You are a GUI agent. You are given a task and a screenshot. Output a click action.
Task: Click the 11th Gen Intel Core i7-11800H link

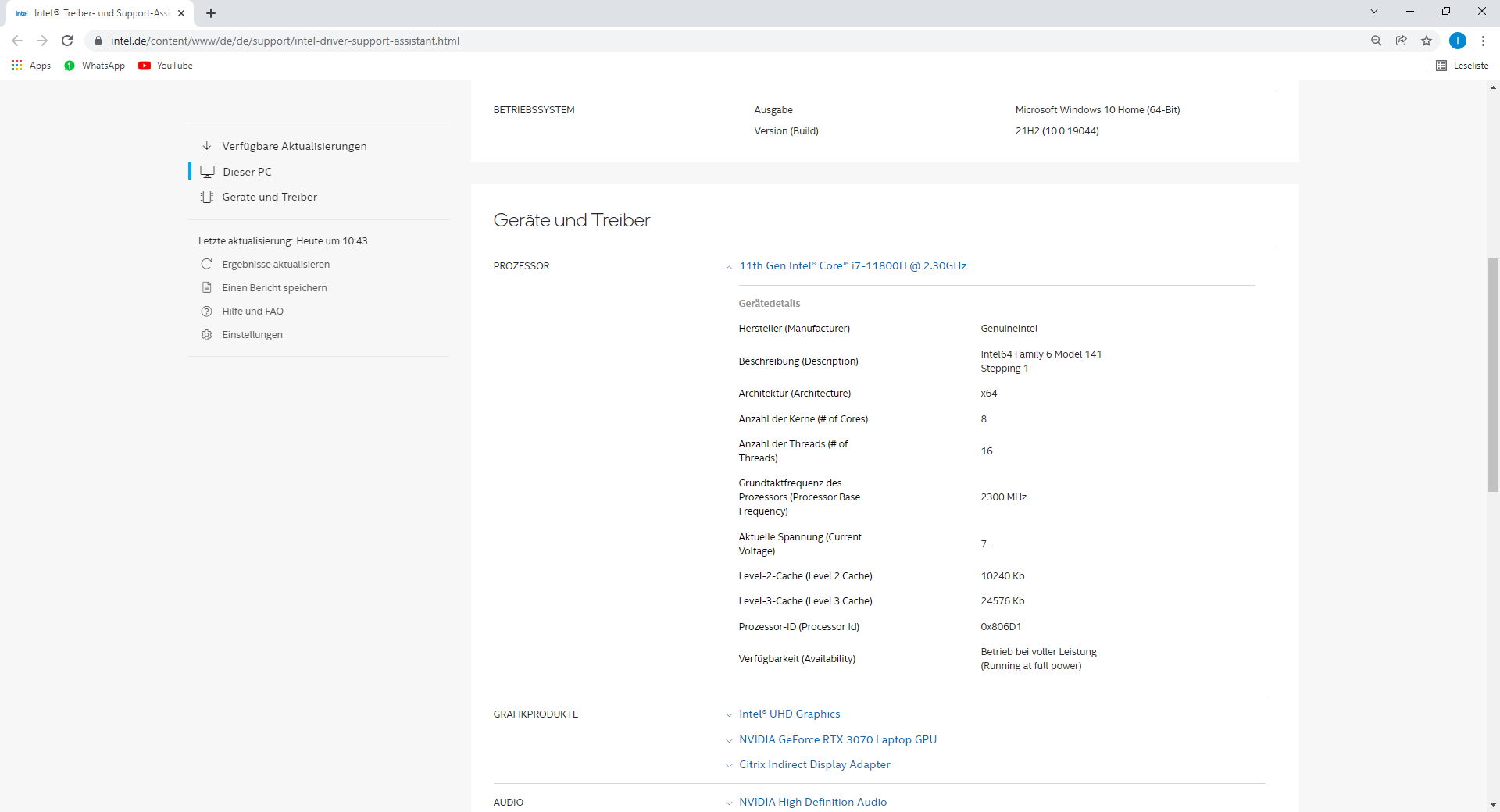(x=853, y=265)
